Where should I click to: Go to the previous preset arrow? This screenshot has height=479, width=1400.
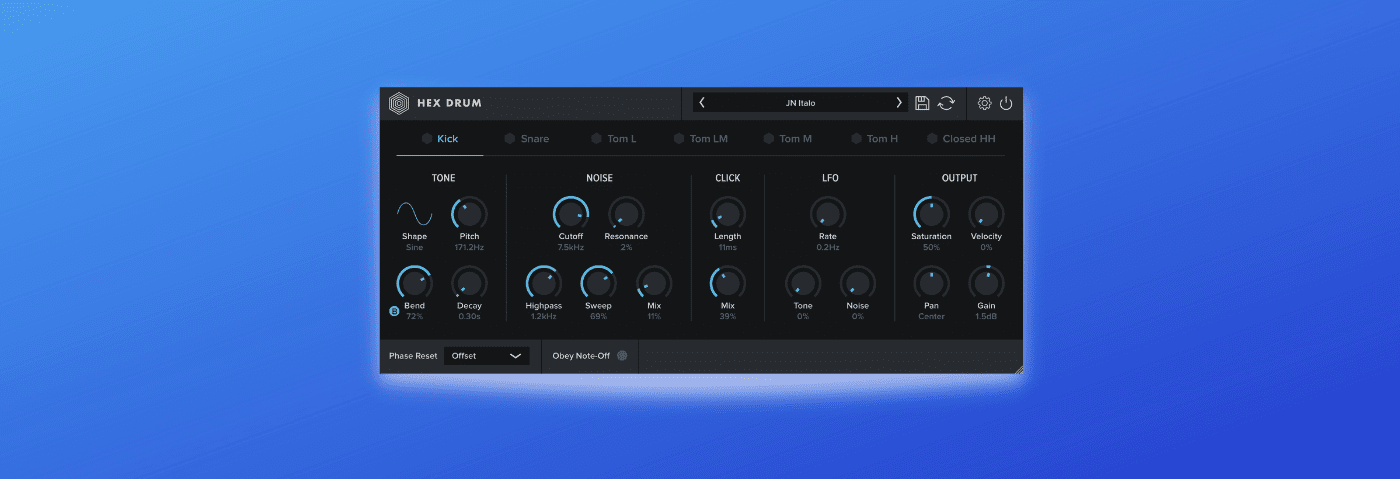tap(702, 103)
